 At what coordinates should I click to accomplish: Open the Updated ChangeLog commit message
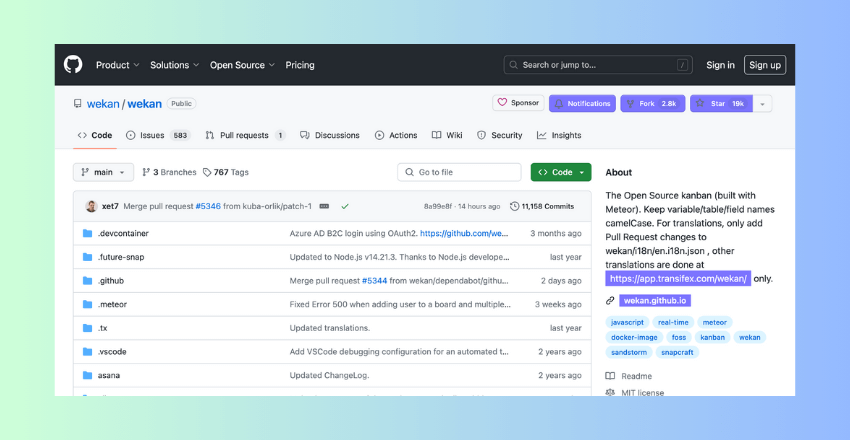click(x=329, y=376)
